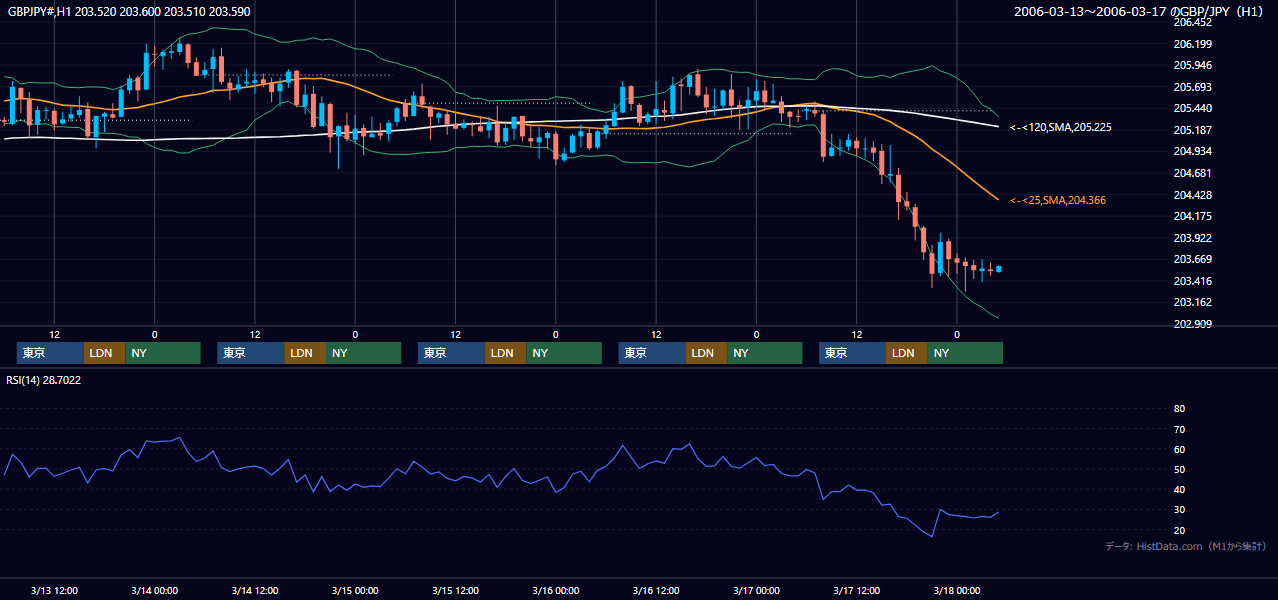
Task: Click RSI scale level 40
Action: point(1179,489)
